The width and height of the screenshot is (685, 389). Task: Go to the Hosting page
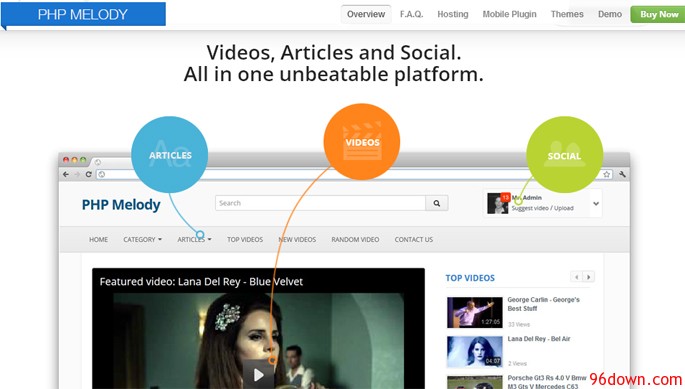[x=453, y=14]
